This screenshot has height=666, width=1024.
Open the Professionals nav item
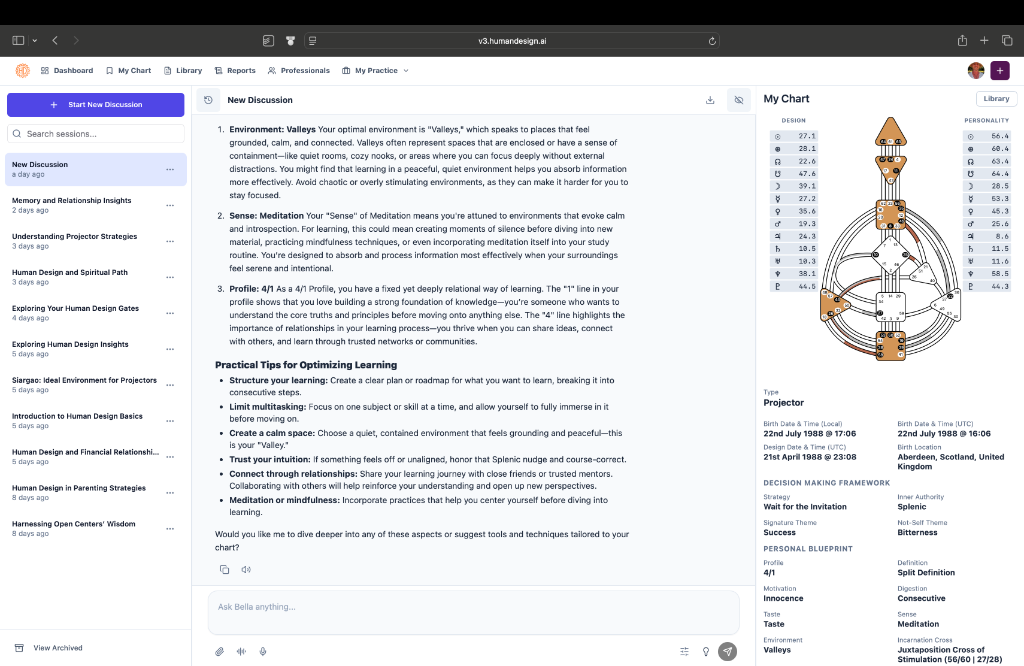click(x=298, y=71)
